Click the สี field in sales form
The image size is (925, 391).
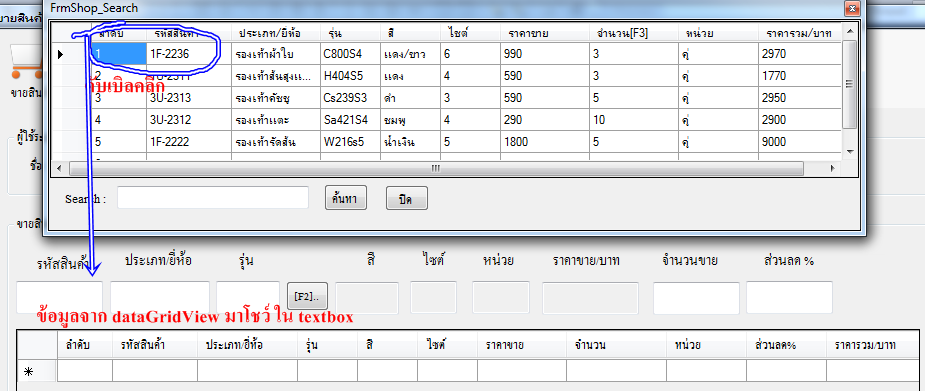[367, 297]
